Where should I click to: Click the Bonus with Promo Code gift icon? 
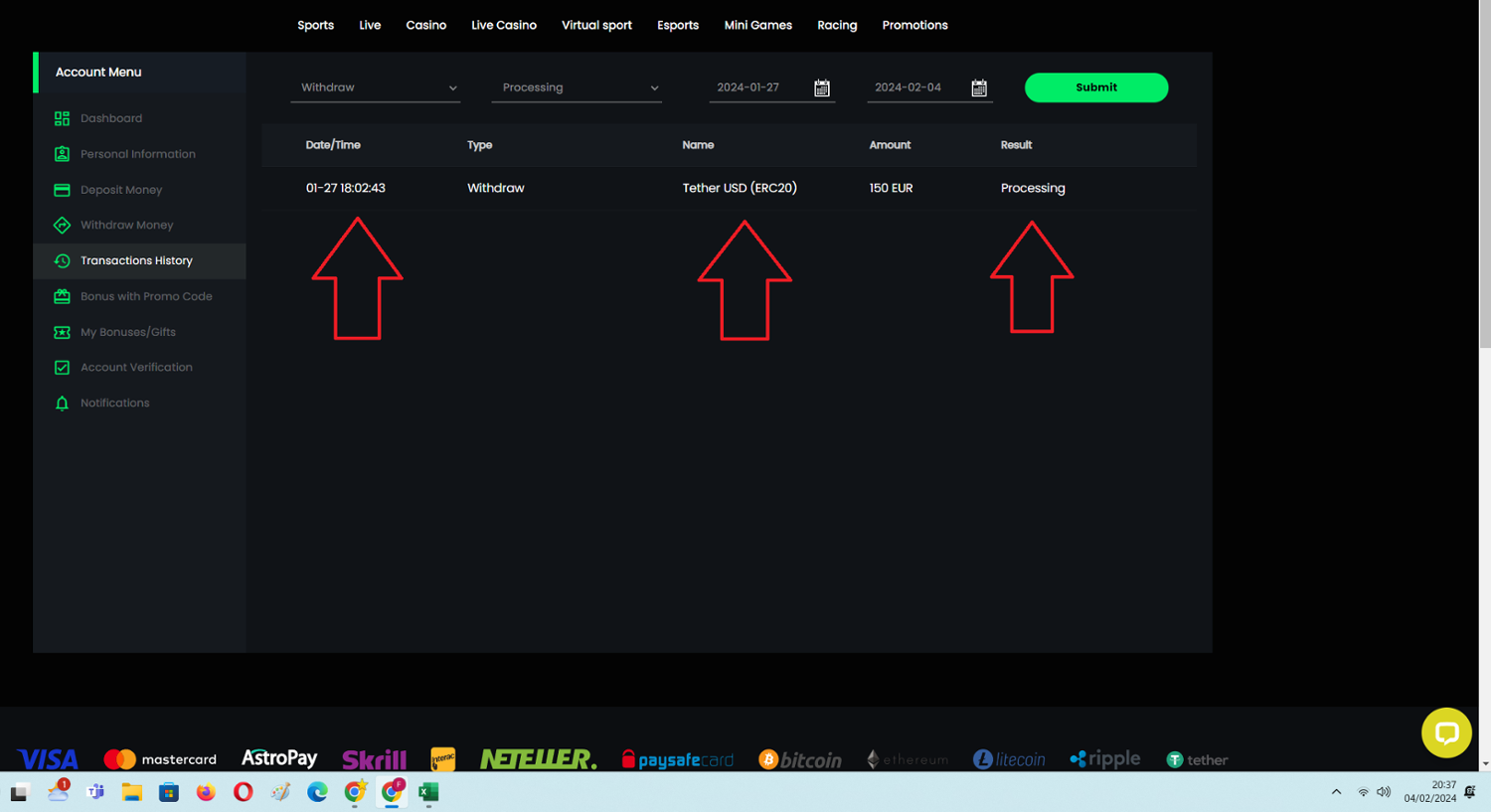[62, 296]
